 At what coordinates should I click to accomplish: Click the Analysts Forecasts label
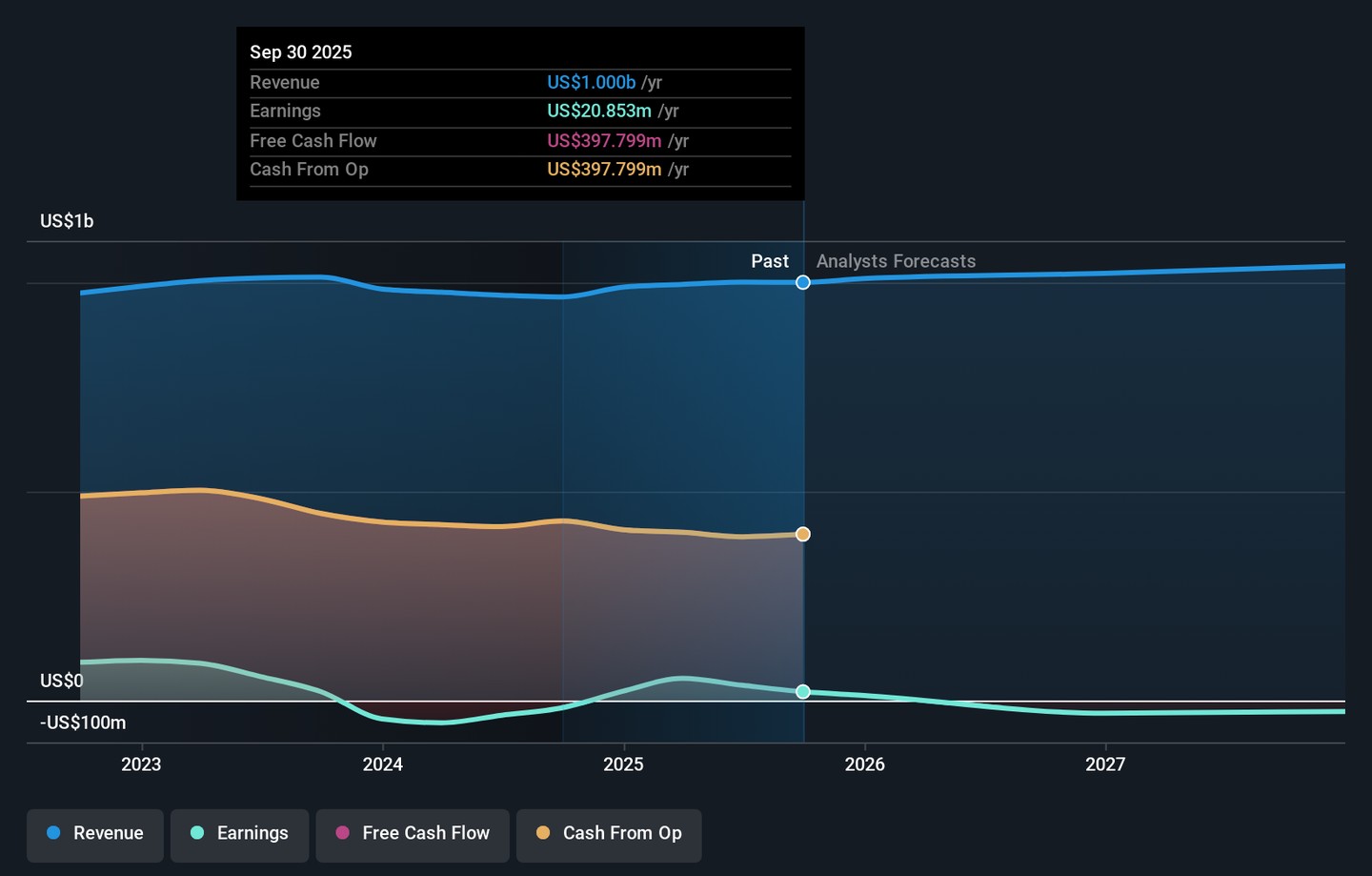point(896,261)
